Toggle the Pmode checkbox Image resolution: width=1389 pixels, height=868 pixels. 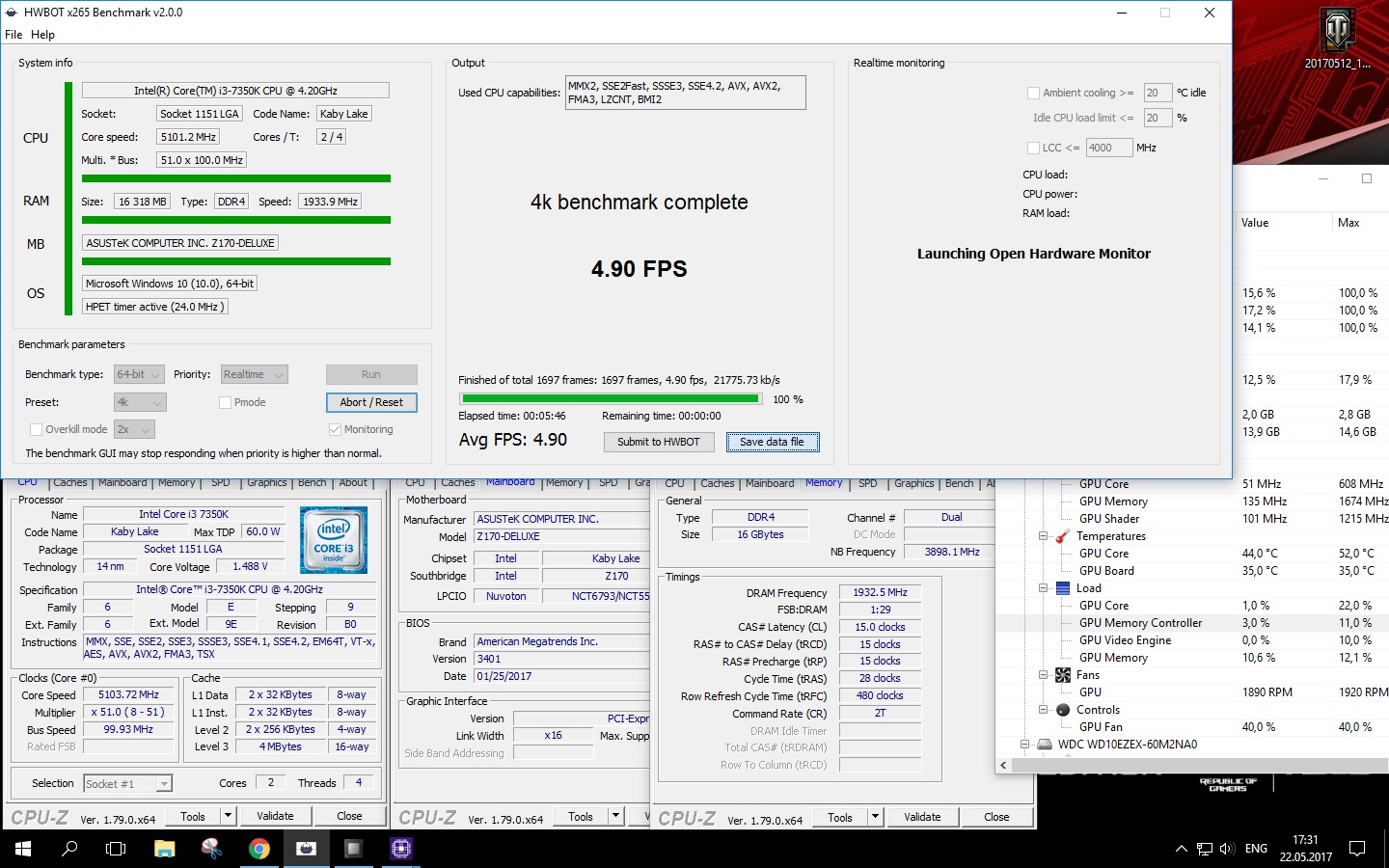(225, 403)
